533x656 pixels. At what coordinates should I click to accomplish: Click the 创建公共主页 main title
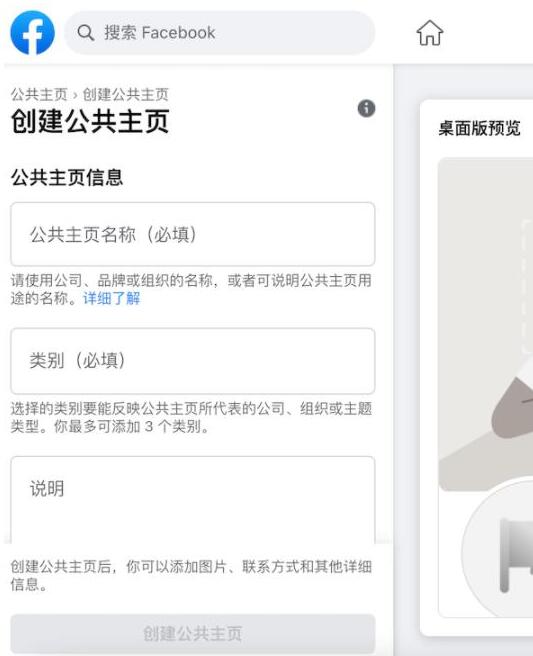coord(90,121)
